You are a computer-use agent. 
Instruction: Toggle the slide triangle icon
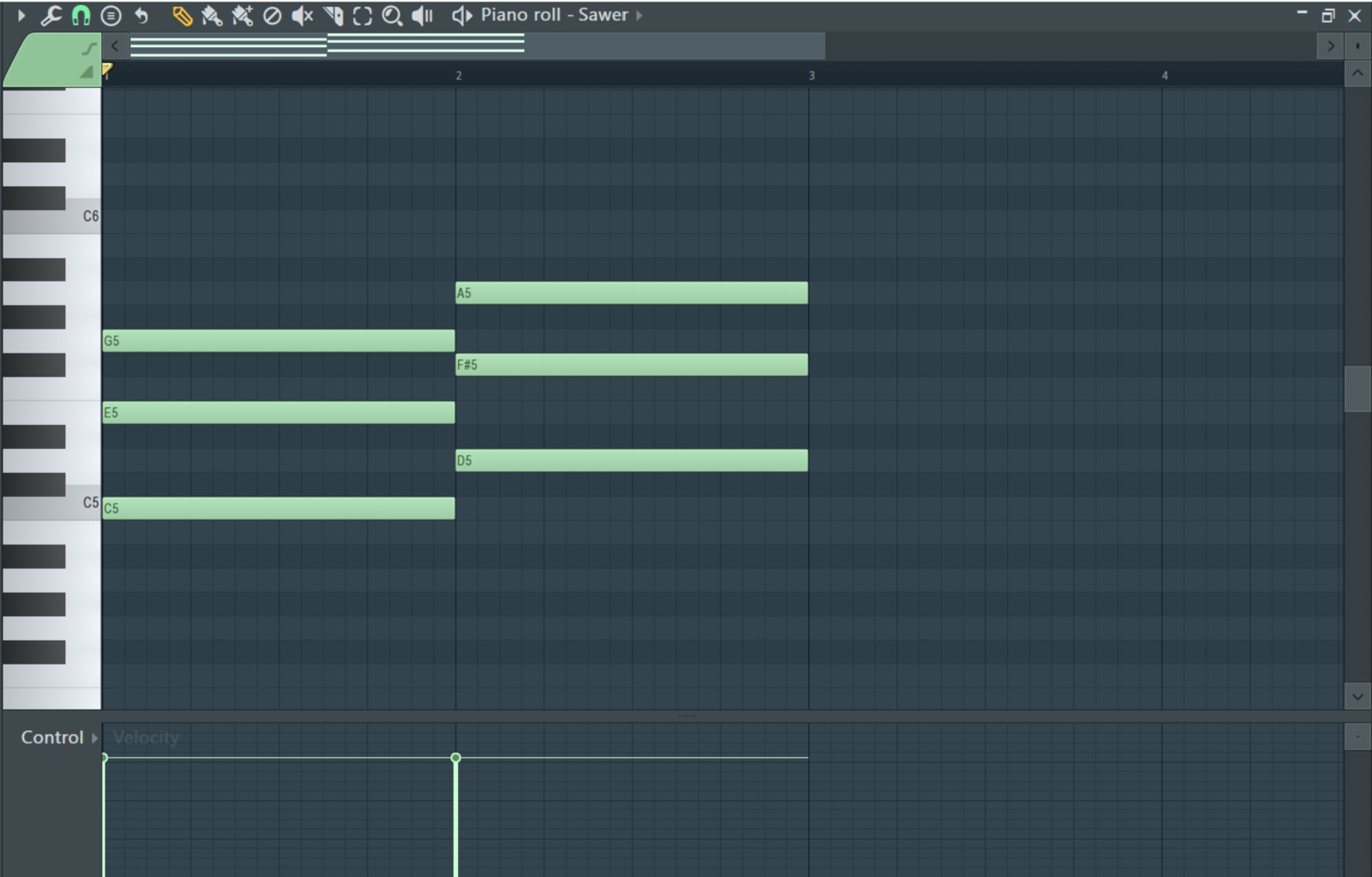pos(86,72)
